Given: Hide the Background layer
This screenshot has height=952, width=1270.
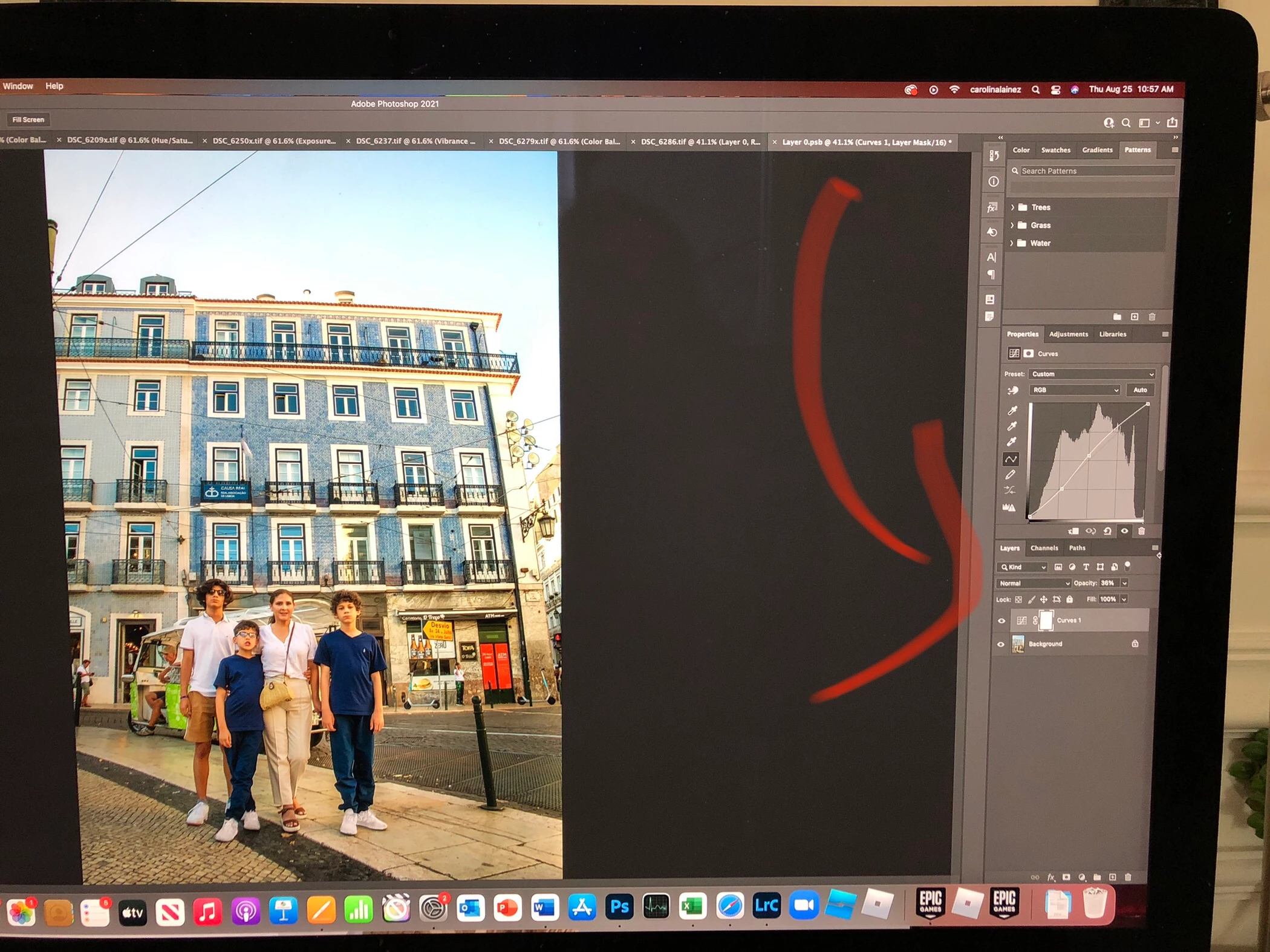Looking at the screenshot, I should point(1001,644).
